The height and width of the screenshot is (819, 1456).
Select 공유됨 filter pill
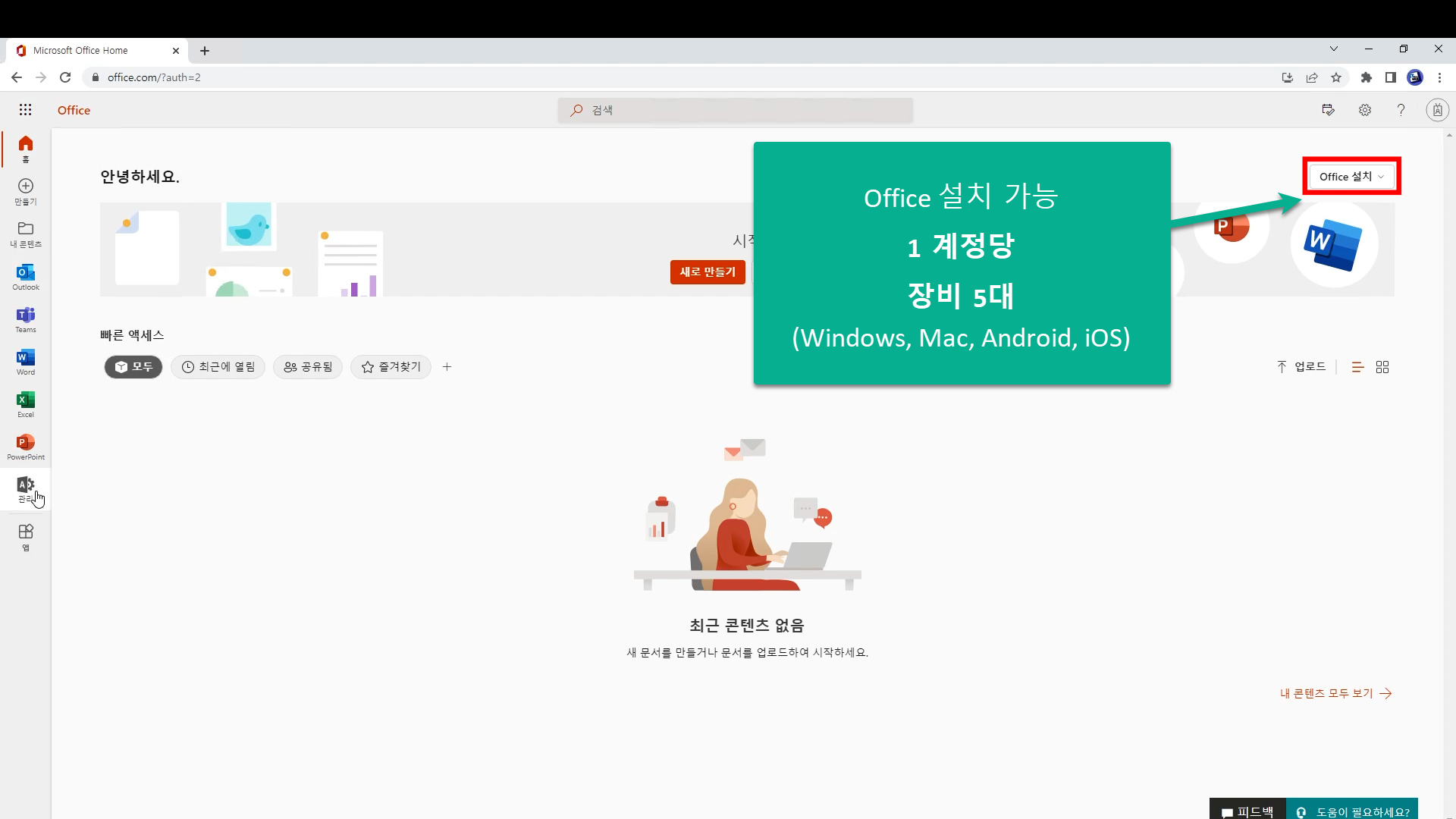[308, 367]
